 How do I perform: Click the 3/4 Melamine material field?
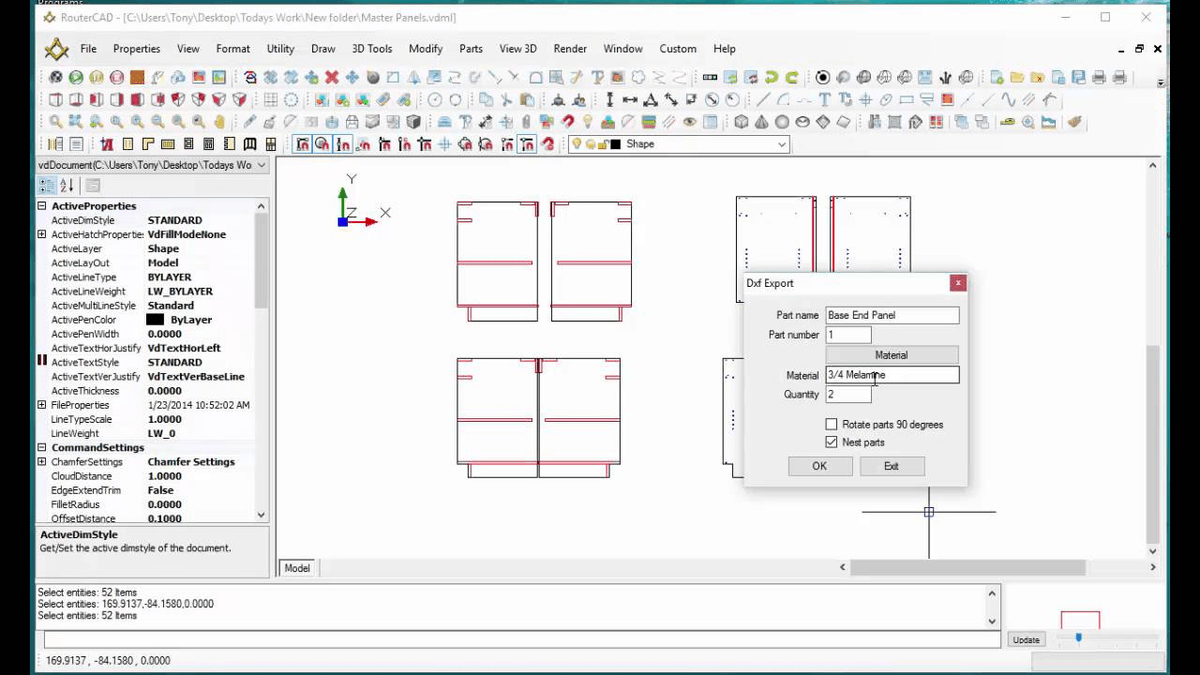892,375
